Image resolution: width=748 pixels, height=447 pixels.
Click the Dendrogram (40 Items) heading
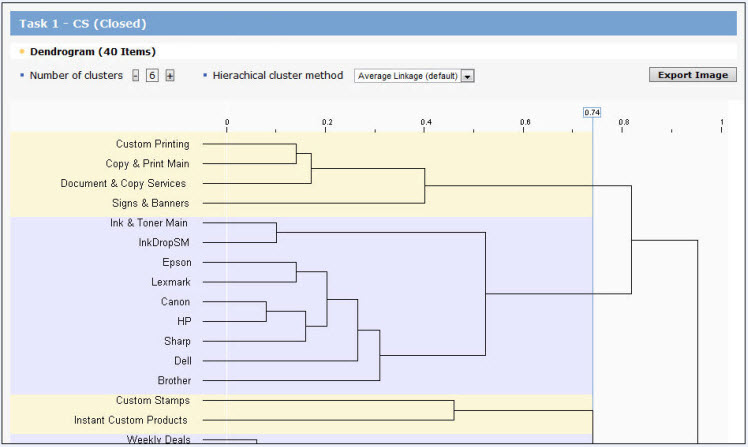[93, 52]
